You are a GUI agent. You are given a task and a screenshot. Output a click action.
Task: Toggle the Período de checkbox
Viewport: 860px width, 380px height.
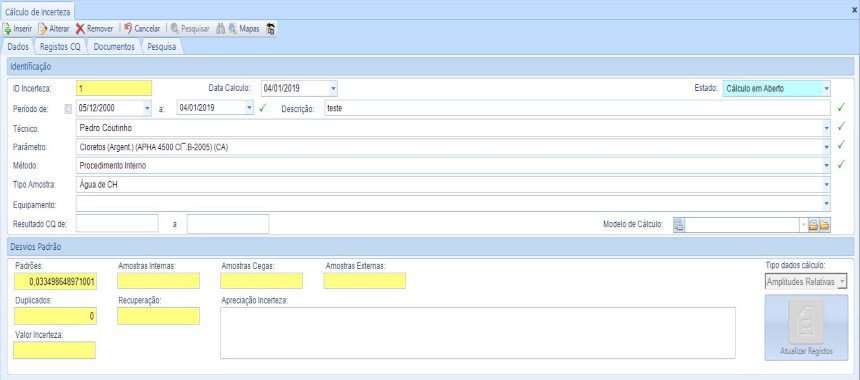click(68, 109)
